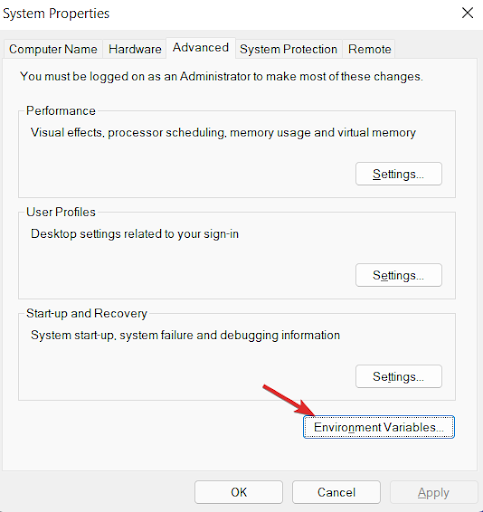Switch to the Remote tab
This screenshot has height=512, width=483.
(369, 49)
